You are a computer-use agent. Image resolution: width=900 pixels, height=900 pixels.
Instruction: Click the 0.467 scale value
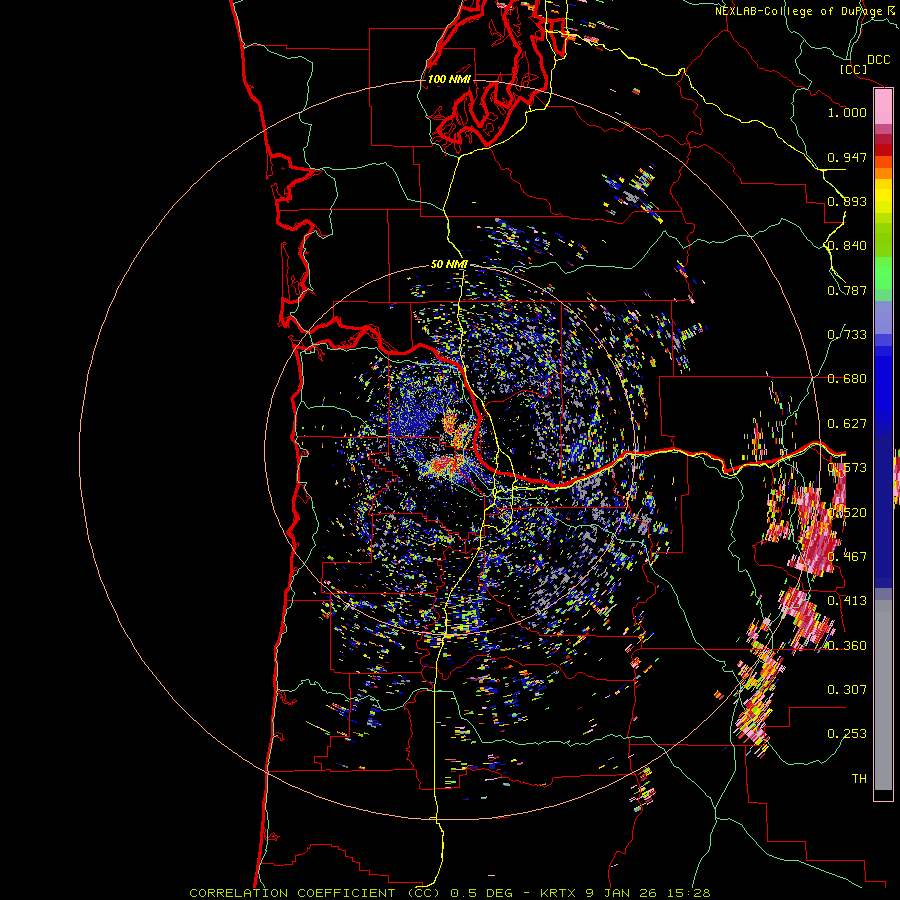coord(847,557)
